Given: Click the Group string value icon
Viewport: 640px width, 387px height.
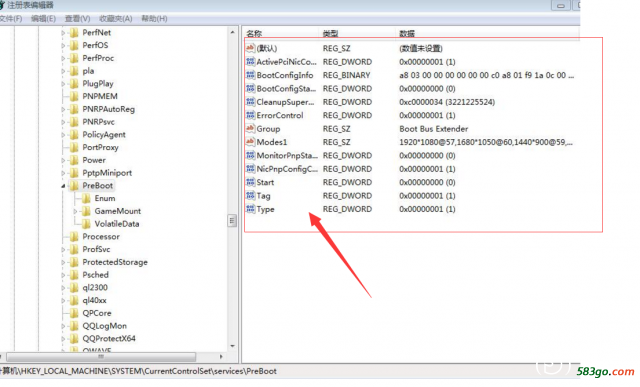Looking at the screenshot, I should pyautogui.click(x=250, y=129).
